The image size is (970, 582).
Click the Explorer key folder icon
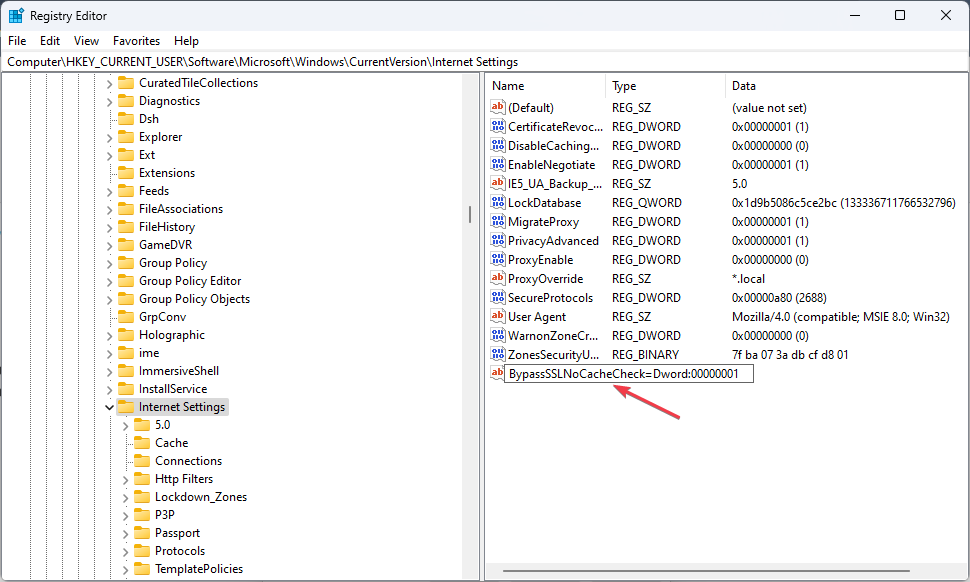click(126, 137)
